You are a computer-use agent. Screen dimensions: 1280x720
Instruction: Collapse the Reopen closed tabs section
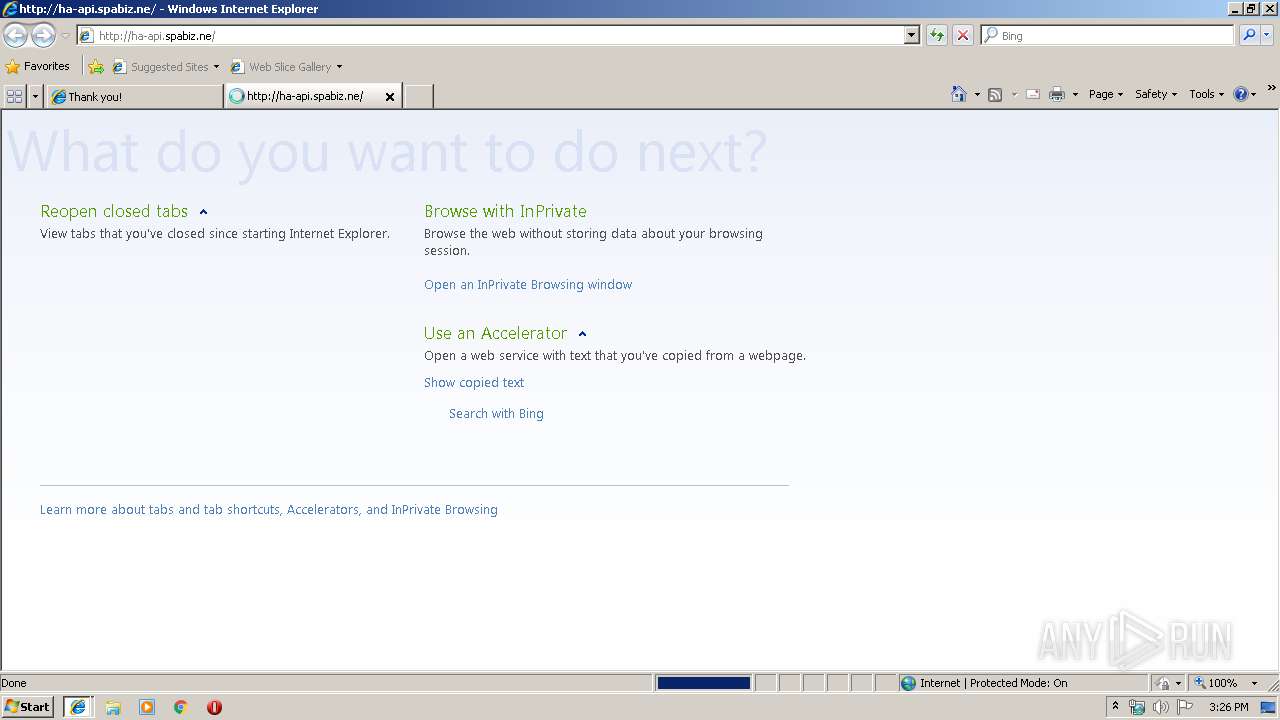[203, 212]
